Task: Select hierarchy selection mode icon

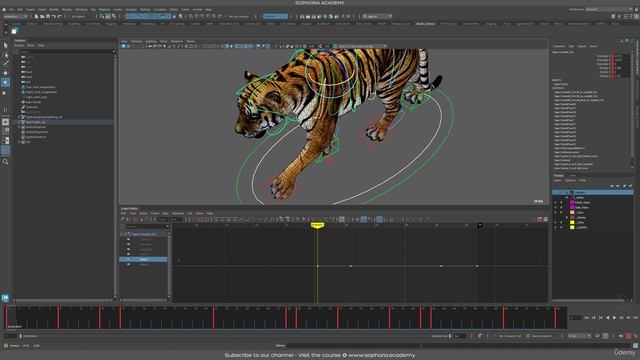Action: pyautogui.click(x=102, y=16)
